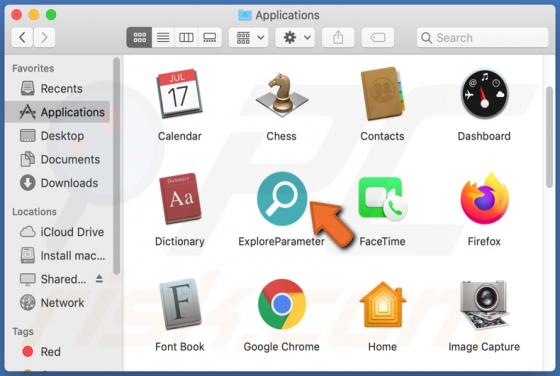Open Downloads in the sidebar
Screen dimensions: 560x376
point(57,183)
